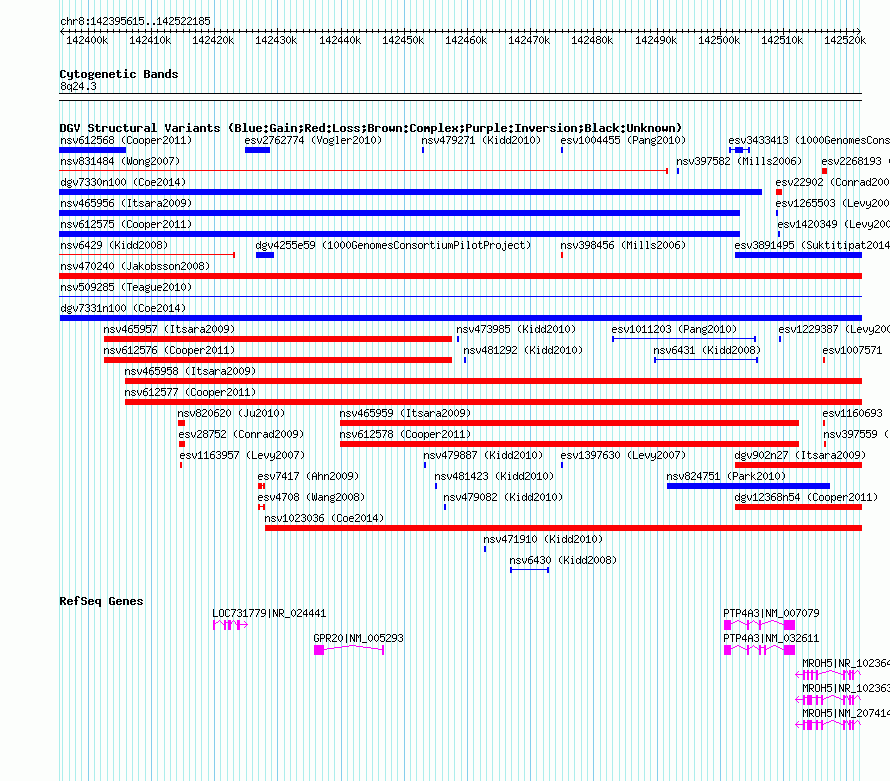Image resolution: width=890 pixels, height=781 pixels.
Task: Select the nsv509285 (Teague2010) label
Action: (126, 287)
